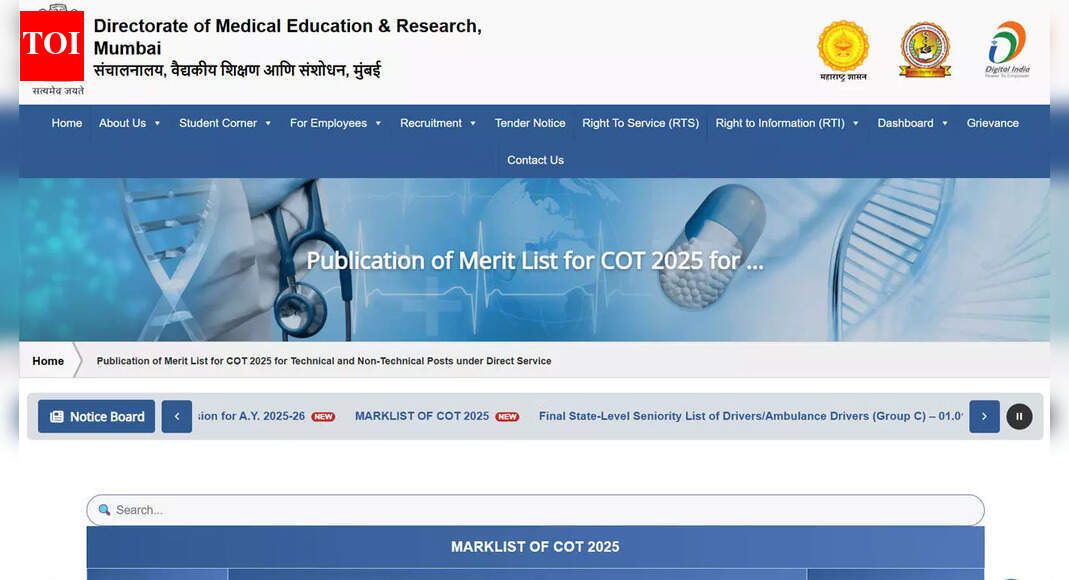Click inside the Search input field

click(x=400, y=510)
